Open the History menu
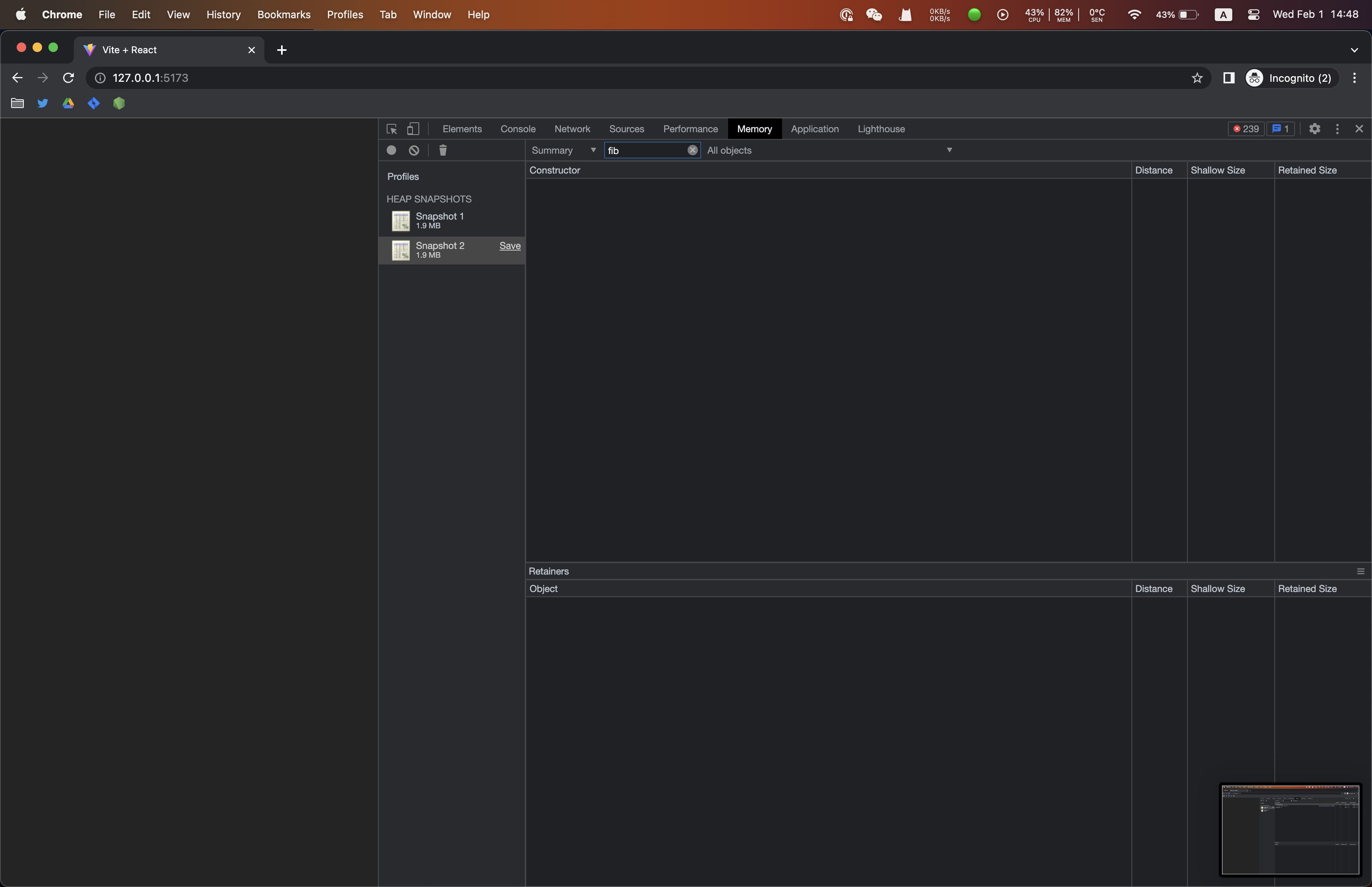Image resolution: width=1372 pixels, height=887 pixels. point(224,14)
